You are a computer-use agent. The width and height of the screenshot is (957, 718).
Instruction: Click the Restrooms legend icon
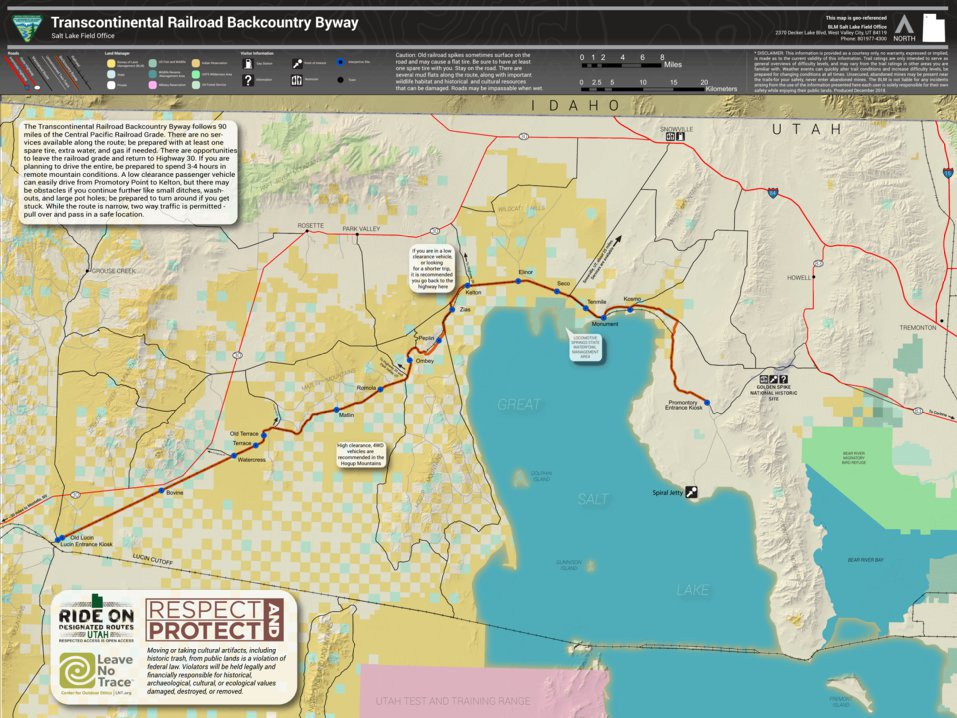297,80
